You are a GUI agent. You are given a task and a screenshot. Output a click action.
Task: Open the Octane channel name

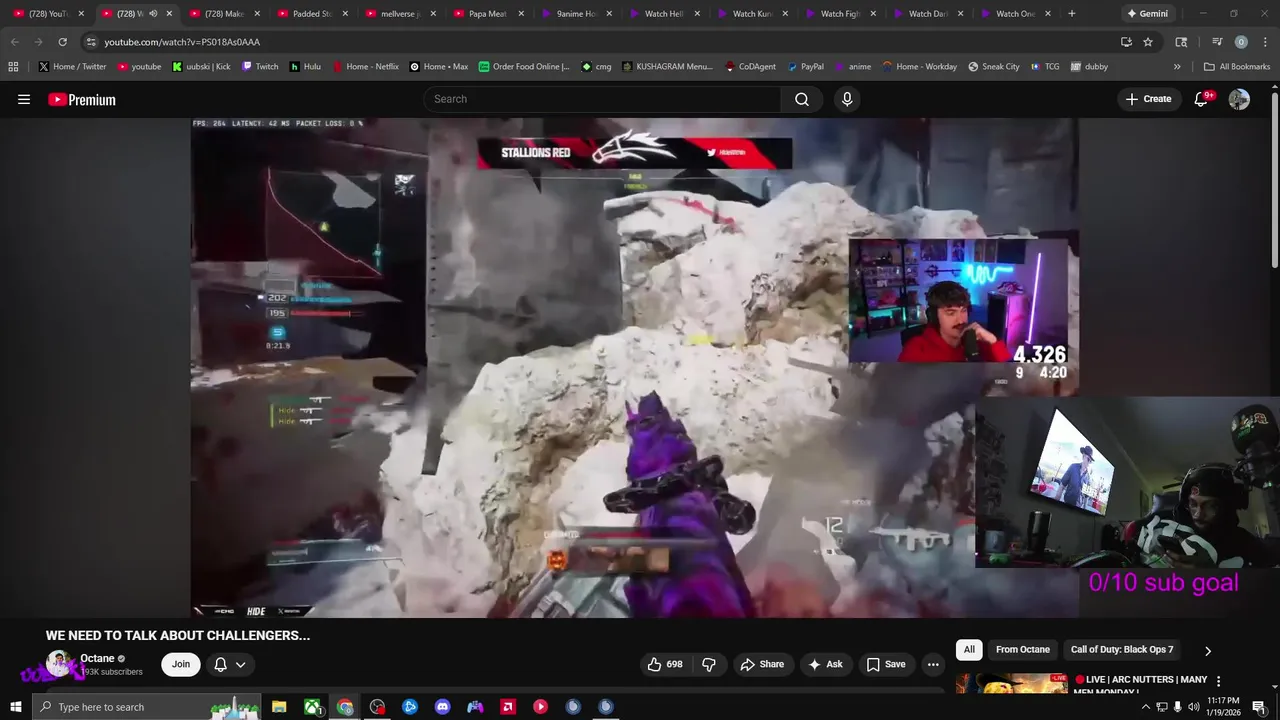97,658
